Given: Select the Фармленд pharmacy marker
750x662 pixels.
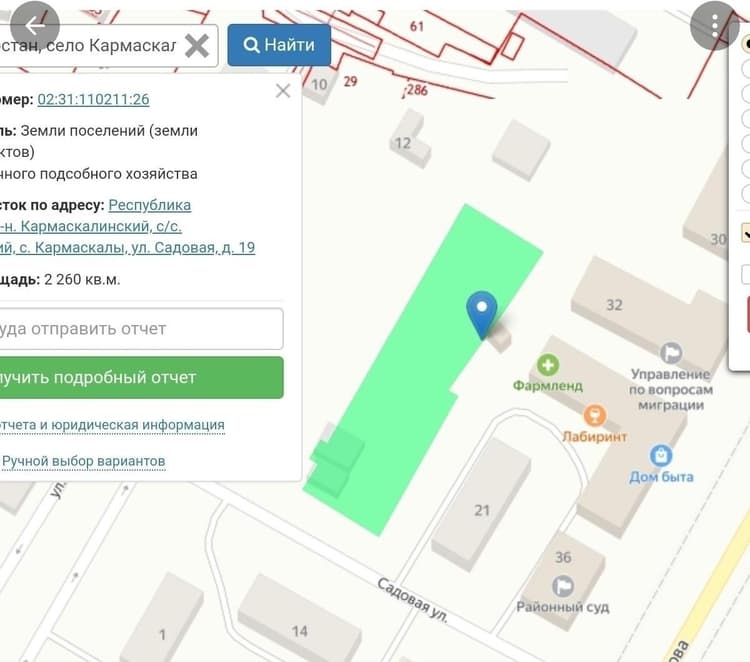Looking at the screenshot, I should pyautogui.click(x=548, y=365).
